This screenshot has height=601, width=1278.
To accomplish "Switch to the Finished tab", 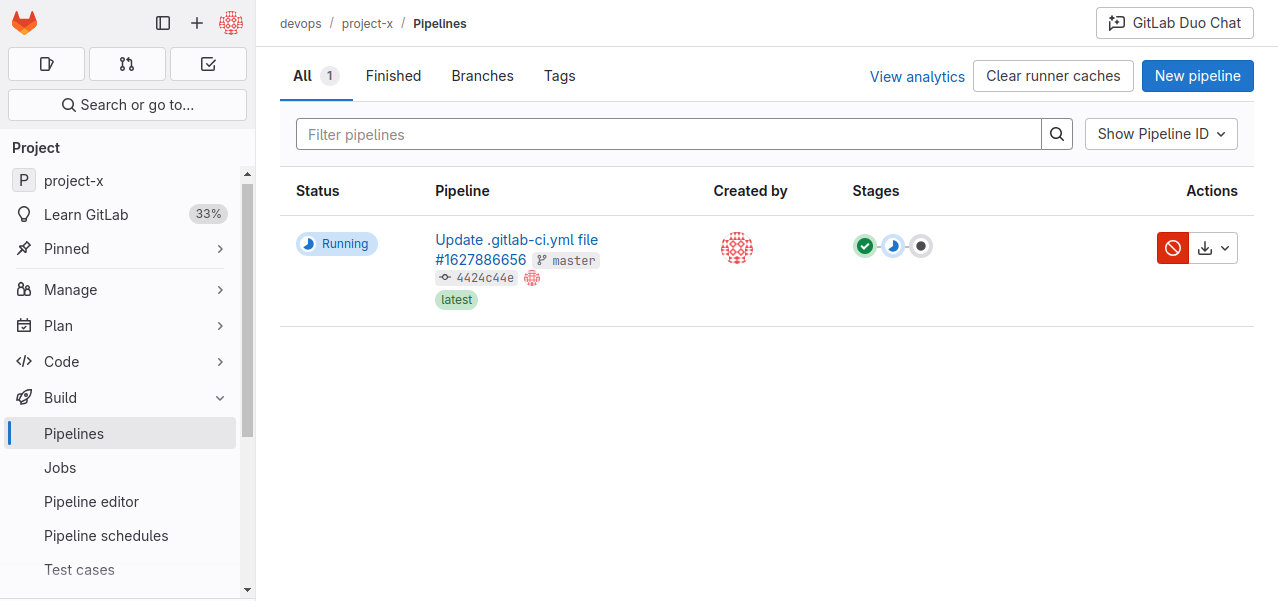I will click(393, 76).
